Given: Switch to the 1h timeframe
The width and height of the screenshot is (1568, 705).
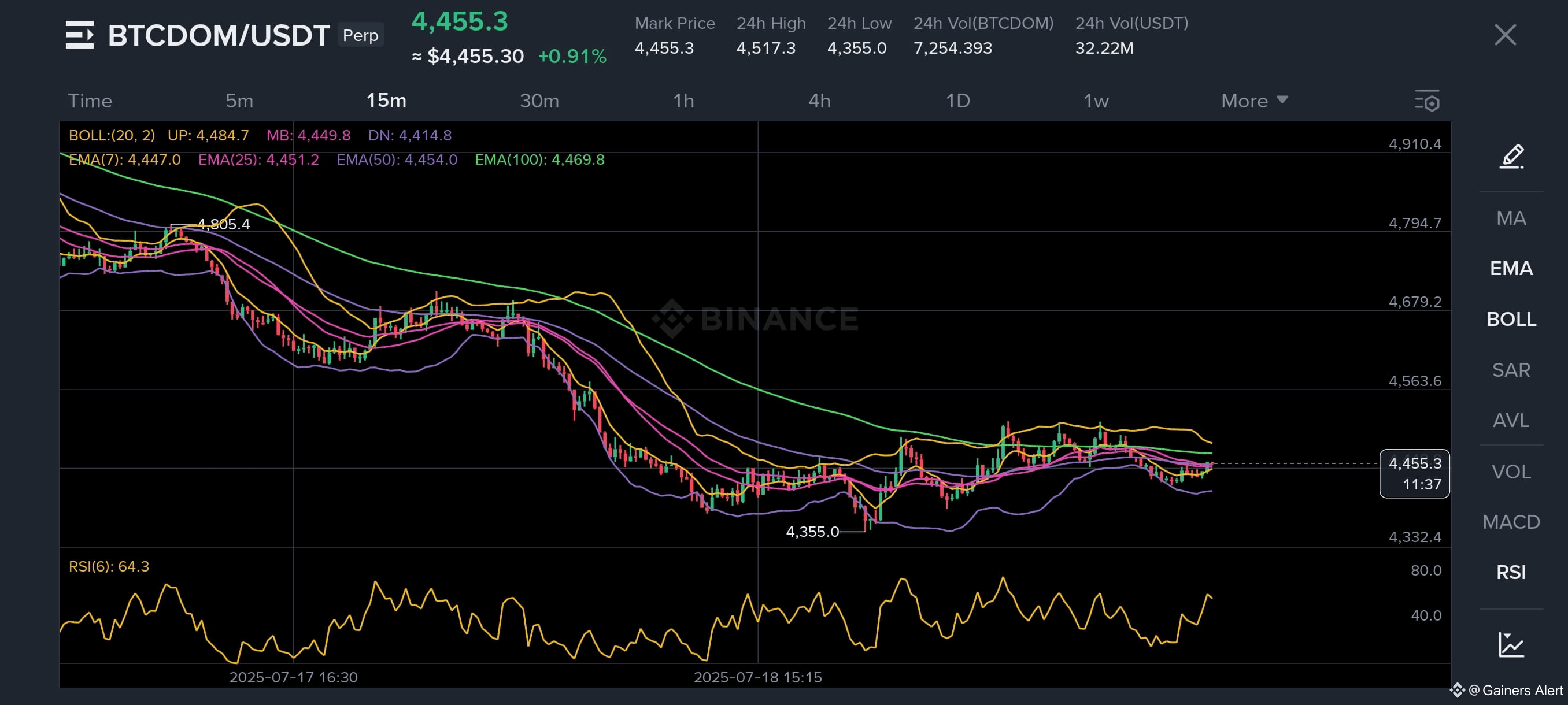Looking at the screenshot, I should click(683, 101).
